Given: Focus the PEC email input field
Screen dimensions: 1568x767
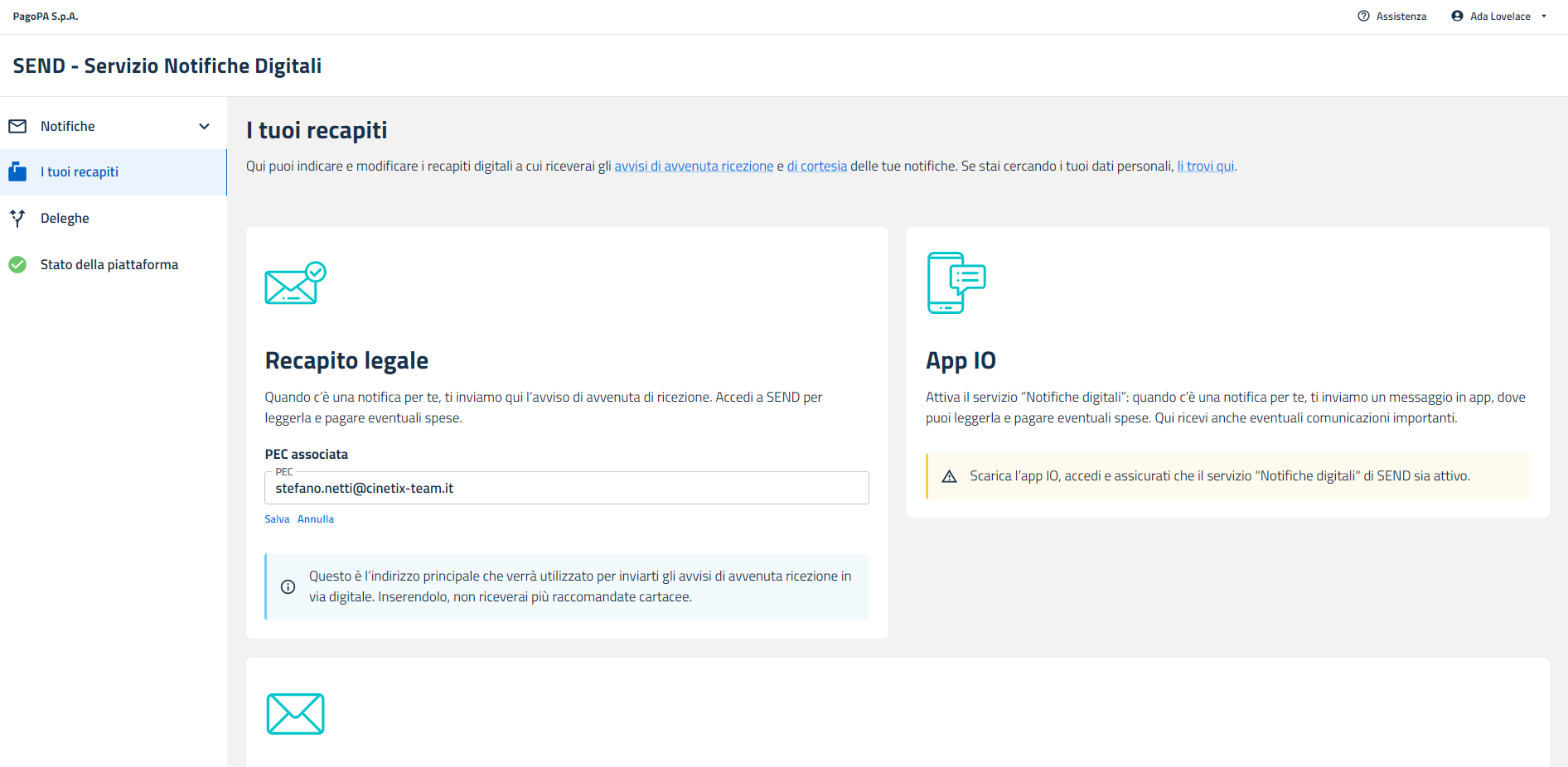Looking at the screenshot, I should [x=566, y=489].
